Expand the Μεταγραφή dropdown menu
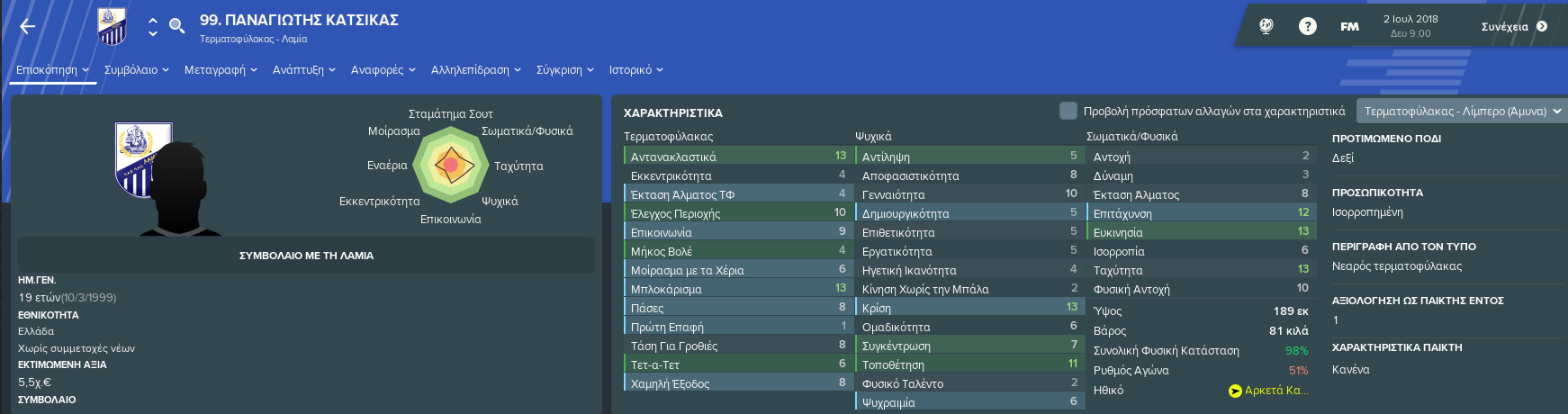This screenshot has width=1568, height=414. (221, 69)
